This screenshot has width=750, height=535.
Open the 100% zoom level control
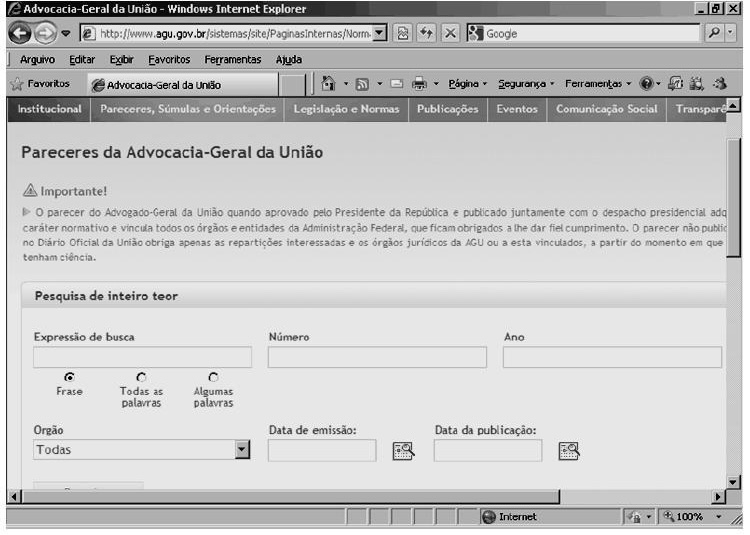[x=694, y=517]
